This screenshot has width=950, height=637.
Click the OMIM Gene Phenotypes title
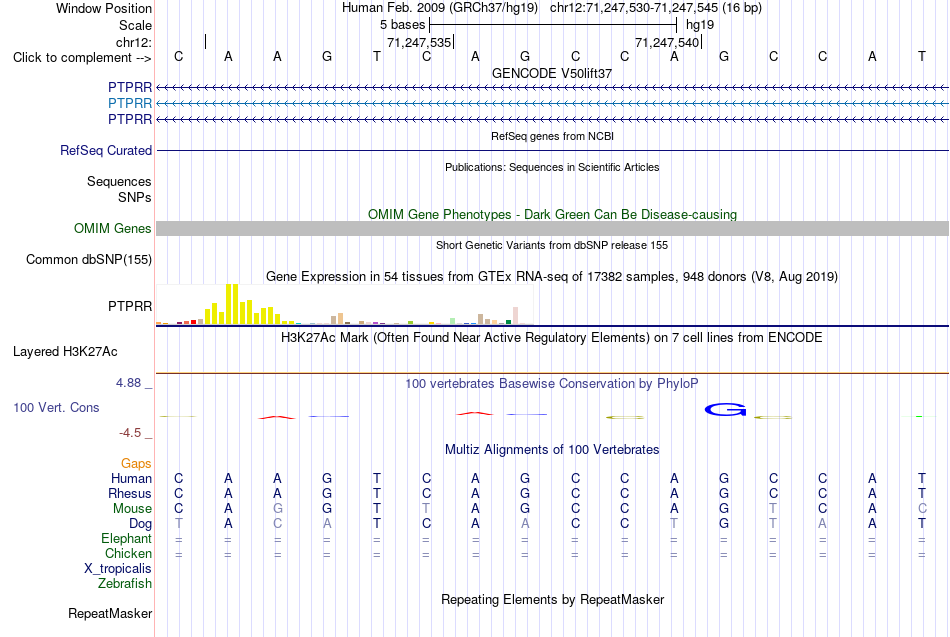552,215
